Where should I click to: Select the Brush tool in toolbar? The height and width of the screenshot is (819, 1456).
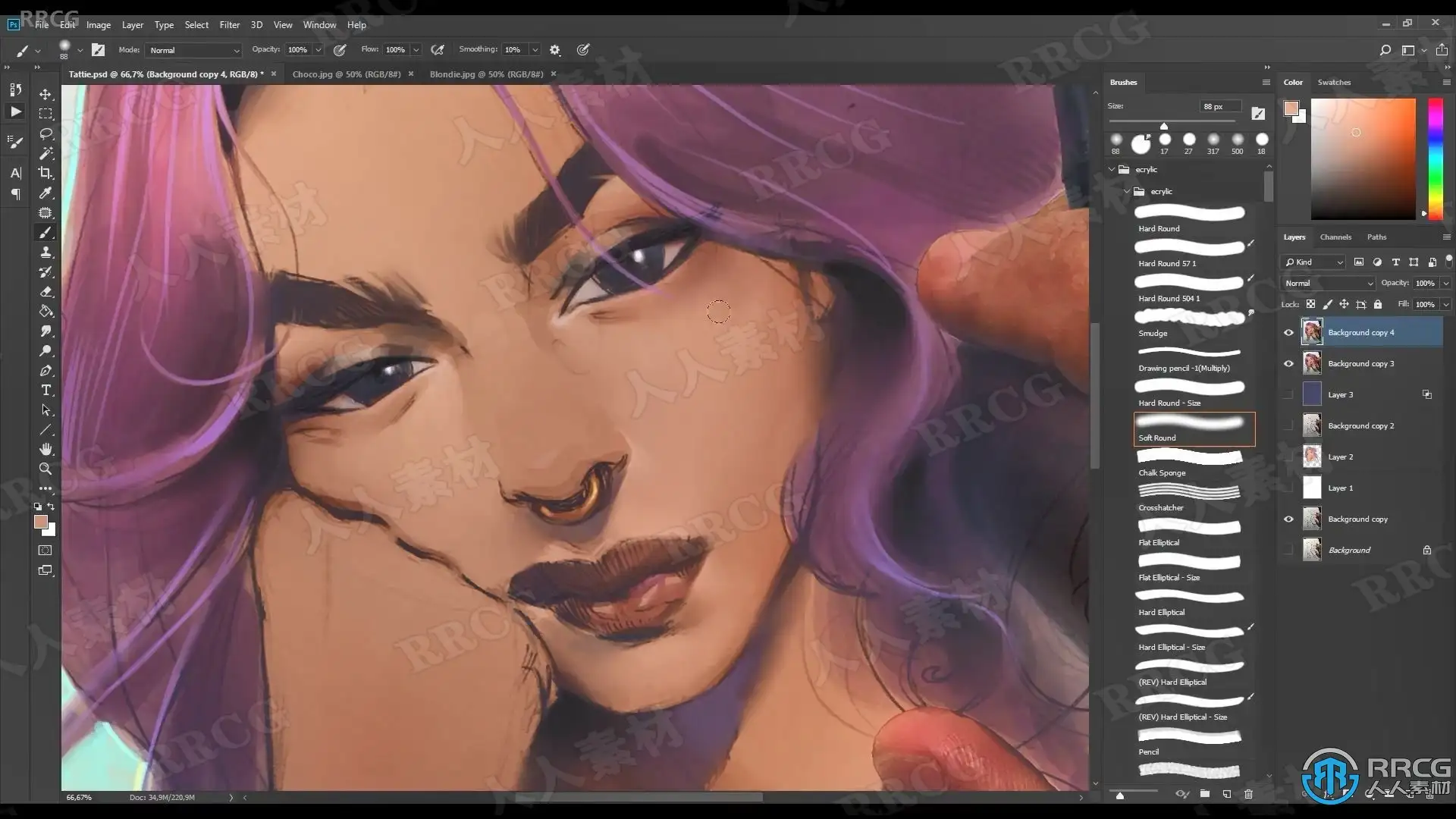coord(45,233)
